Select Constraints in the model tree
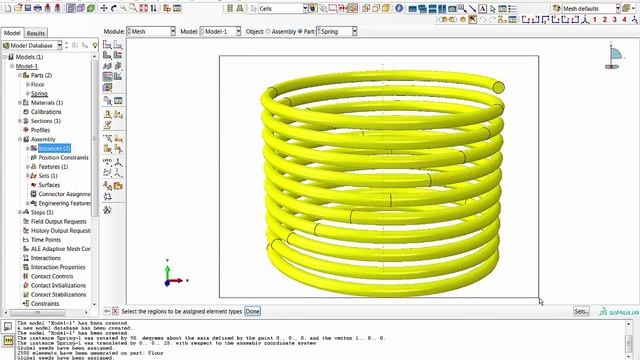This screenshot has height=360, width=640. click(45, 304)
